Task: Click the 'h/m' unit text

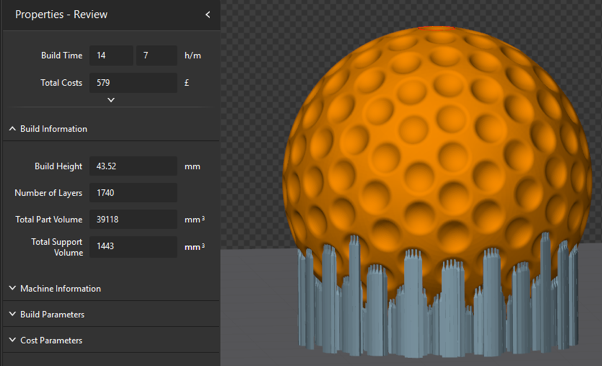Action: pos(193,55)
